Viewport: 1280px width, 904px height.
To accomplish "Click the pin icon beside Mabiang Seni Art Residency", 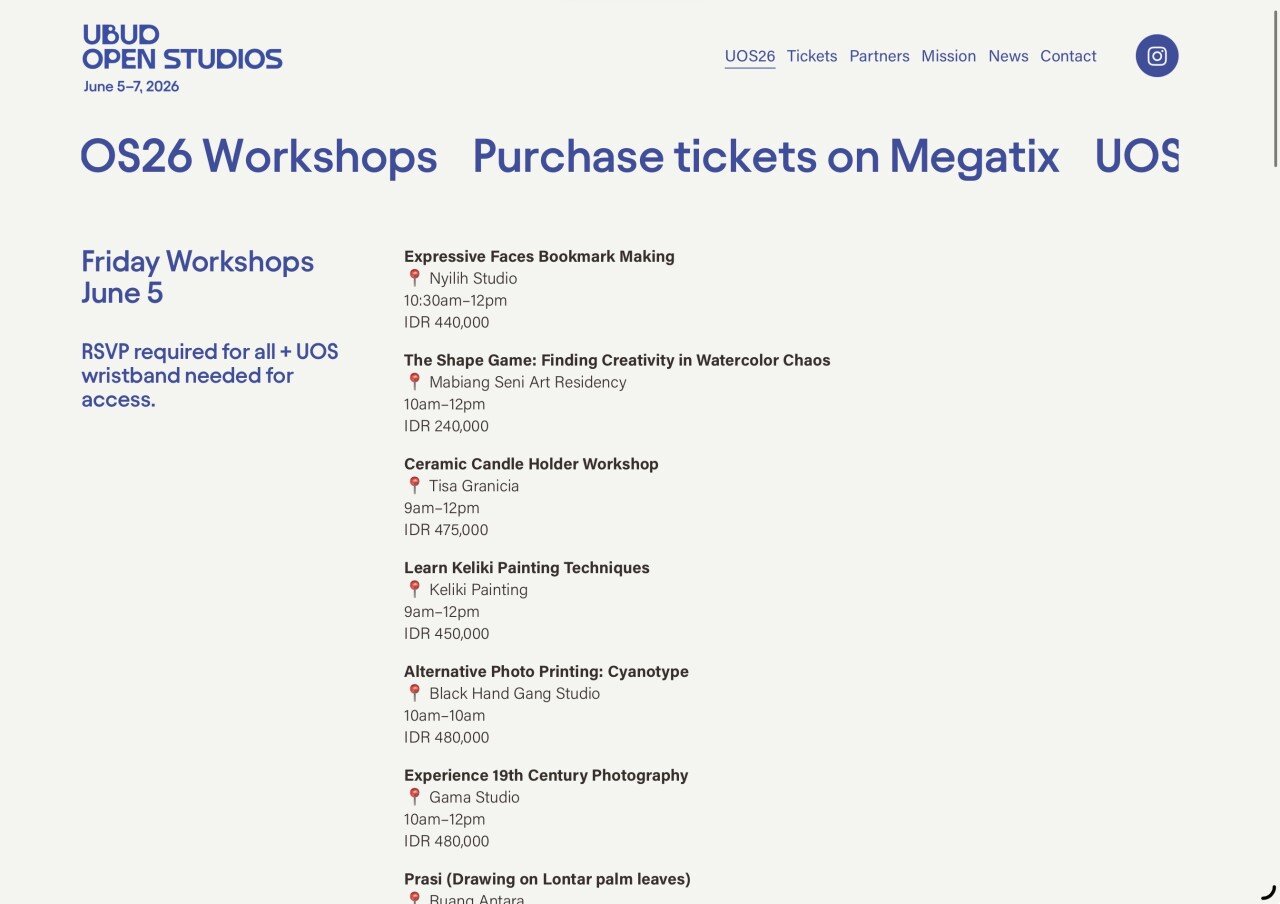I will (x=414, y=382).
